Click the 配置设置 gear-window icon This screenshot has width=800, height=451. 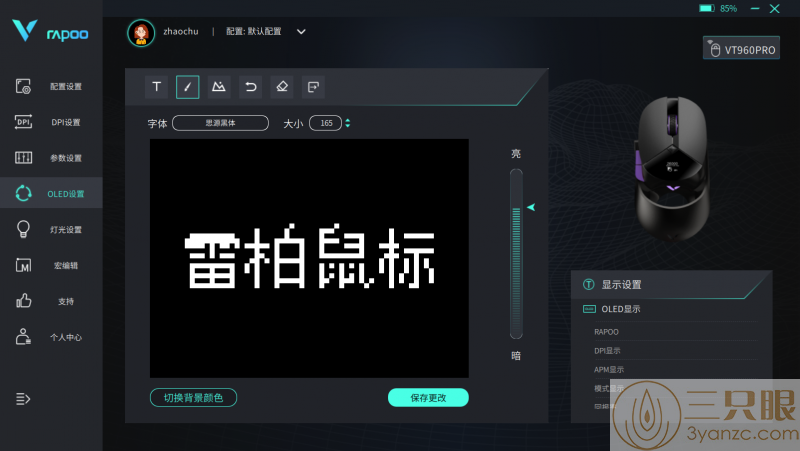pyautogui.click(x=23, y=86)
